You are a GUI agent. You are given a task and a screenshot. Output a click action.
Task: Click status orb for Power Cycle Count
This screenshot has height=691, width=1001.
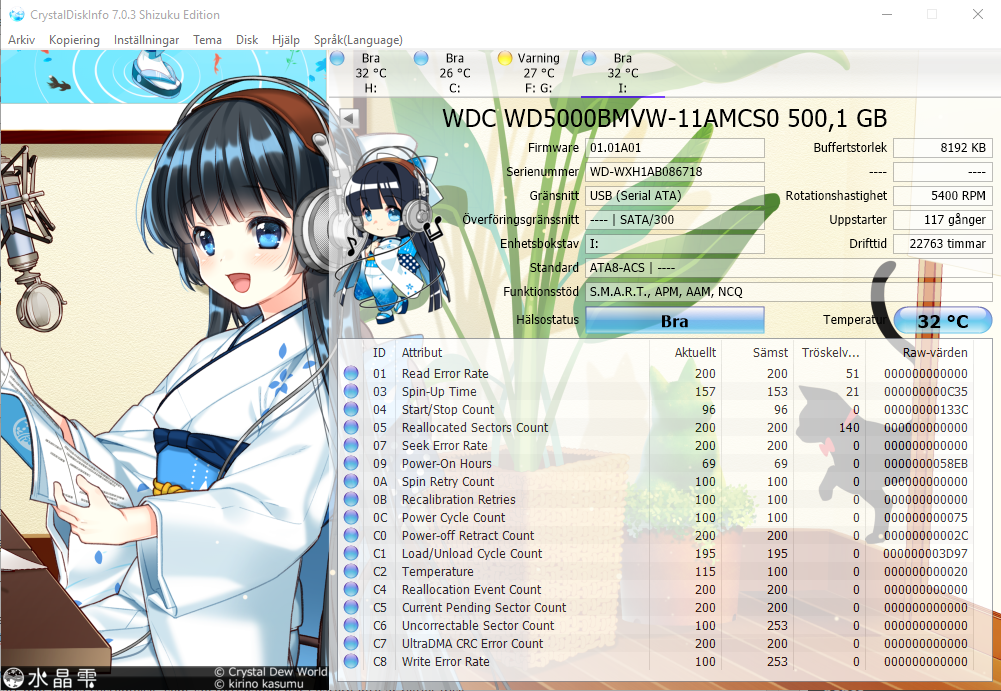pyautogui.click(x=351, y=517)
